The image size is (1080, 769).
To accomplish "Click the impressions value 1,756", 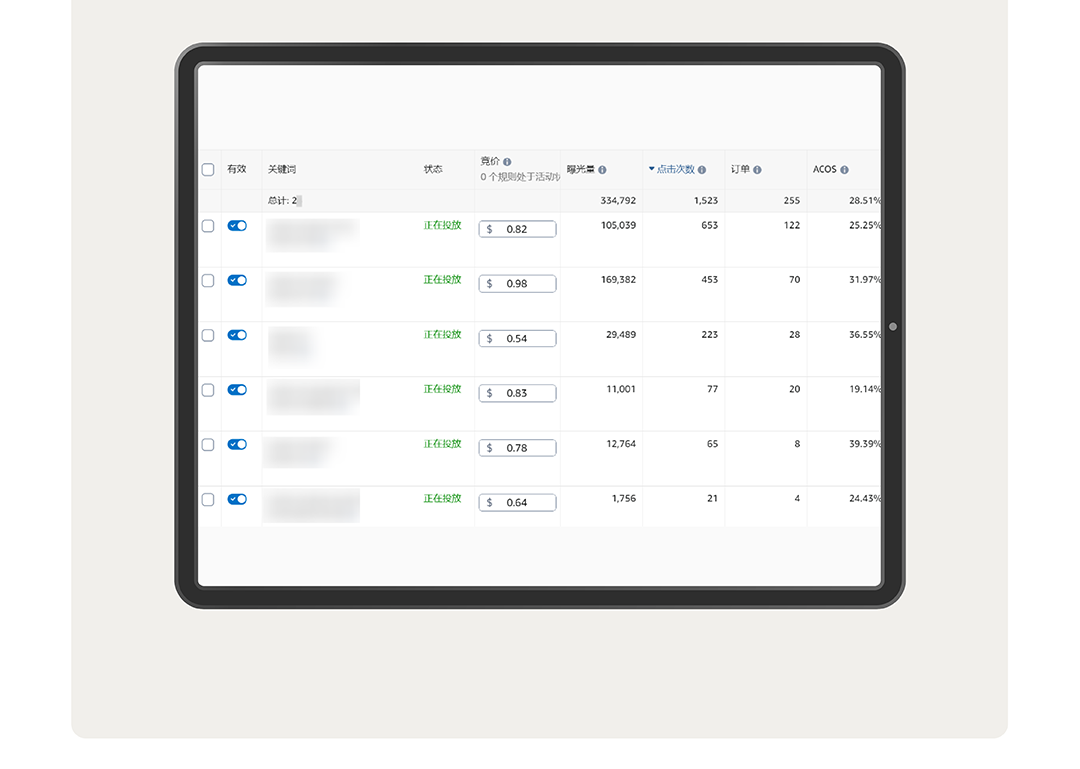I will (x=624, y=499).
